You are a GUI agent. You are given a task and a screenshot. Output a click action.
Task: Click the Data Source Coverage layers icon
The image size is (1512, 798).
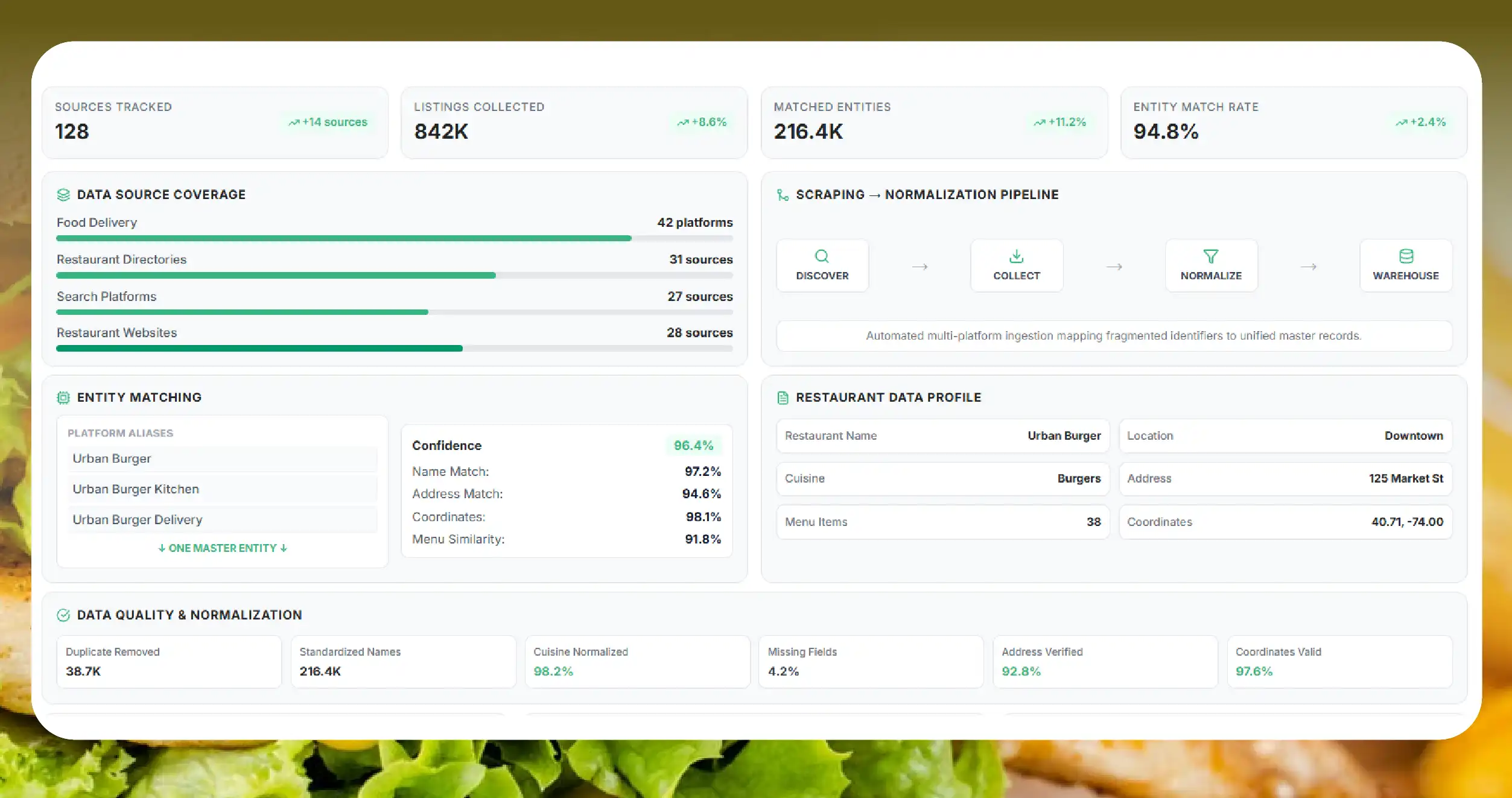[63, 195]
